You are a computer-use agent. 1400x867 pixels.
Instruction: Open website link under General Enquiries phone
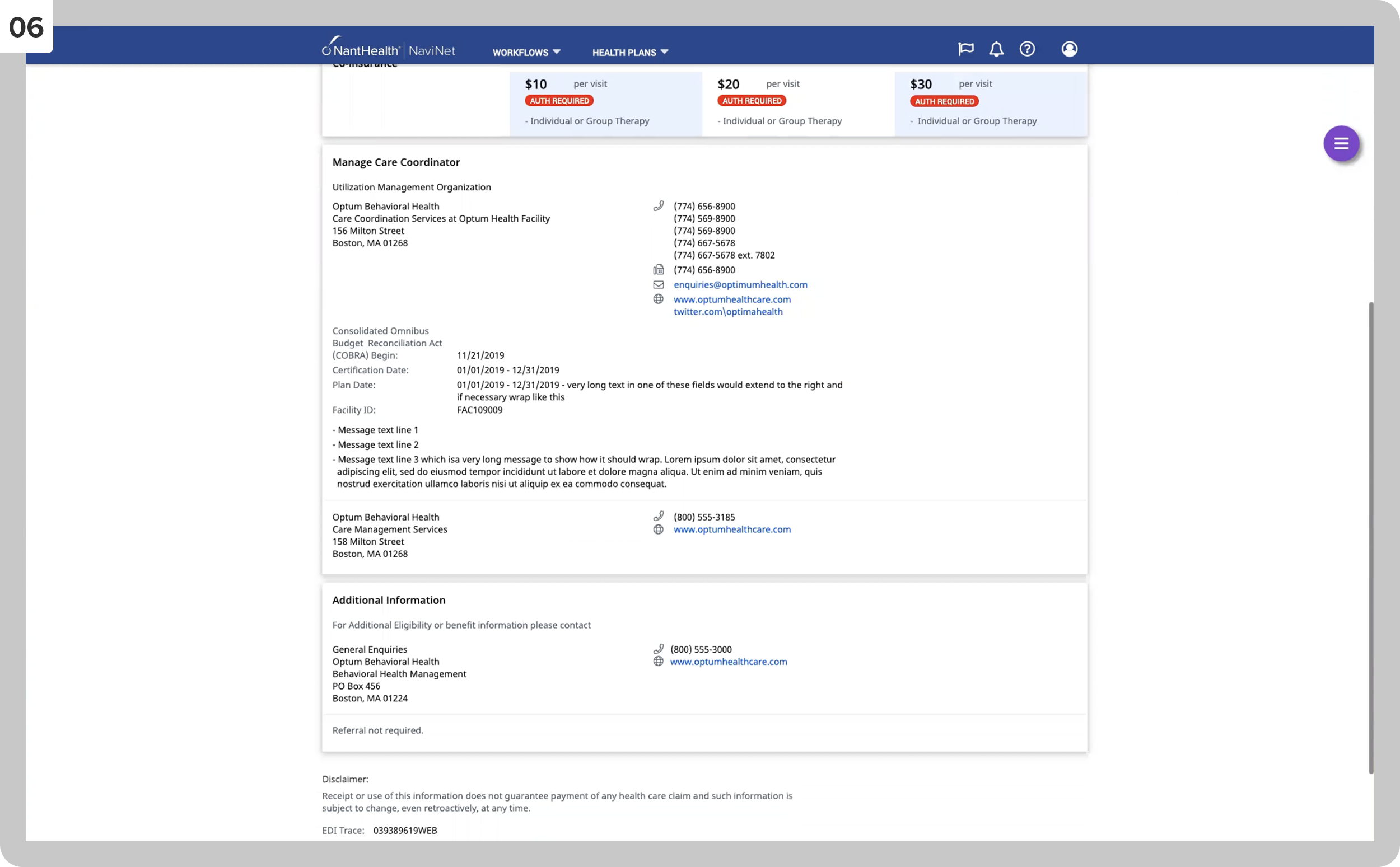click(x=729, y=661)
